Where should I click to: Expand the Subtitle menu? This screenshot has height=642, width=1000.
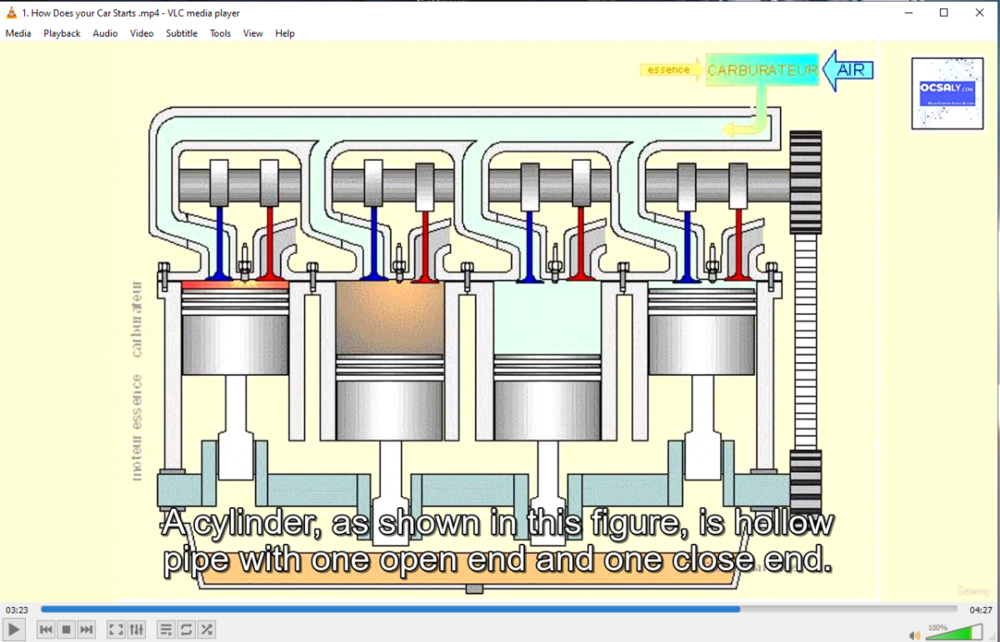[x=181, y=33]
